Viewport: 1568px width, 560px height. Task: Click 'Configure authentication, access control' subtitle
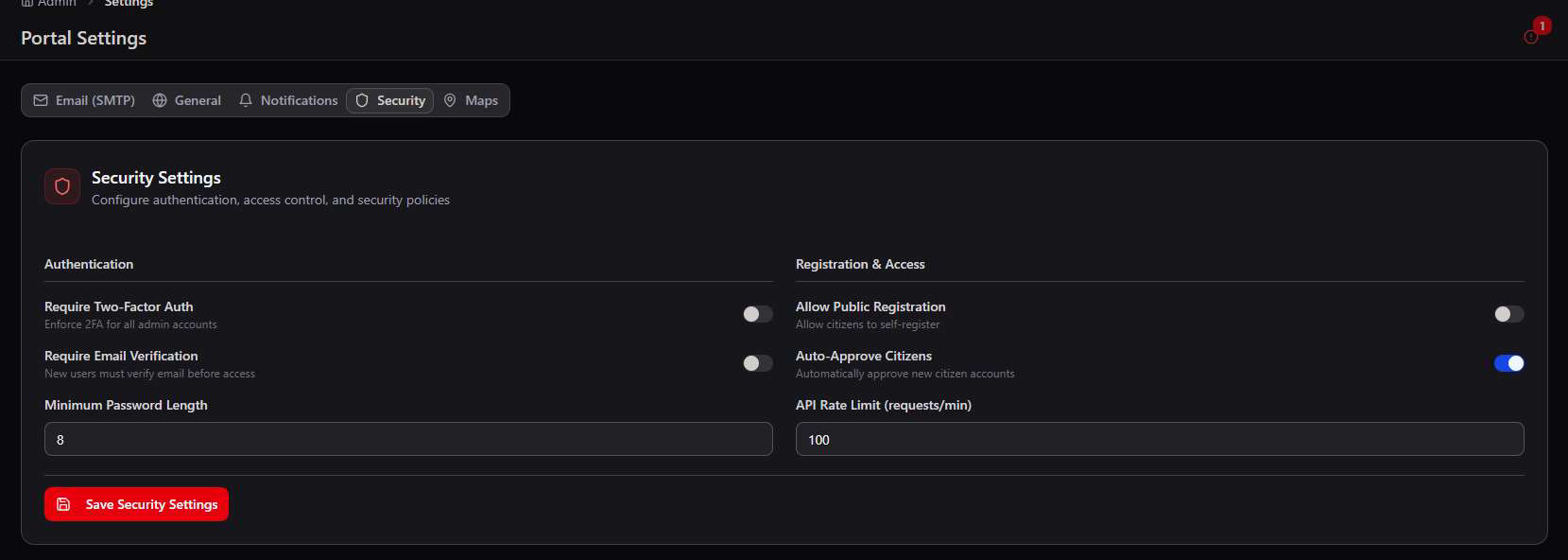(x=270, y=200)
